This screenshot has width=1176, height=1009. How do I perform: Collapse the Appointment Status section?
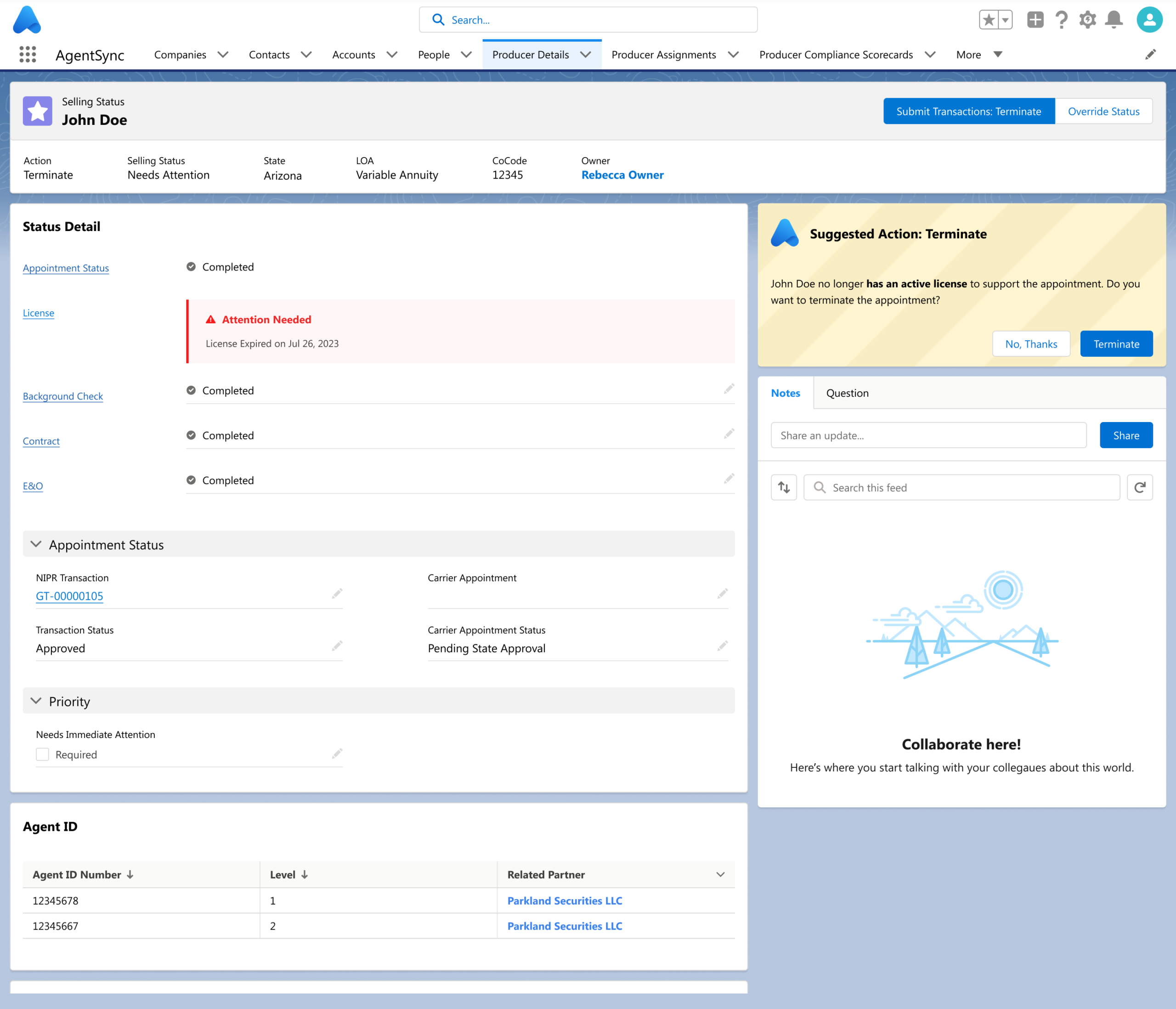click(x=36, y=544)
